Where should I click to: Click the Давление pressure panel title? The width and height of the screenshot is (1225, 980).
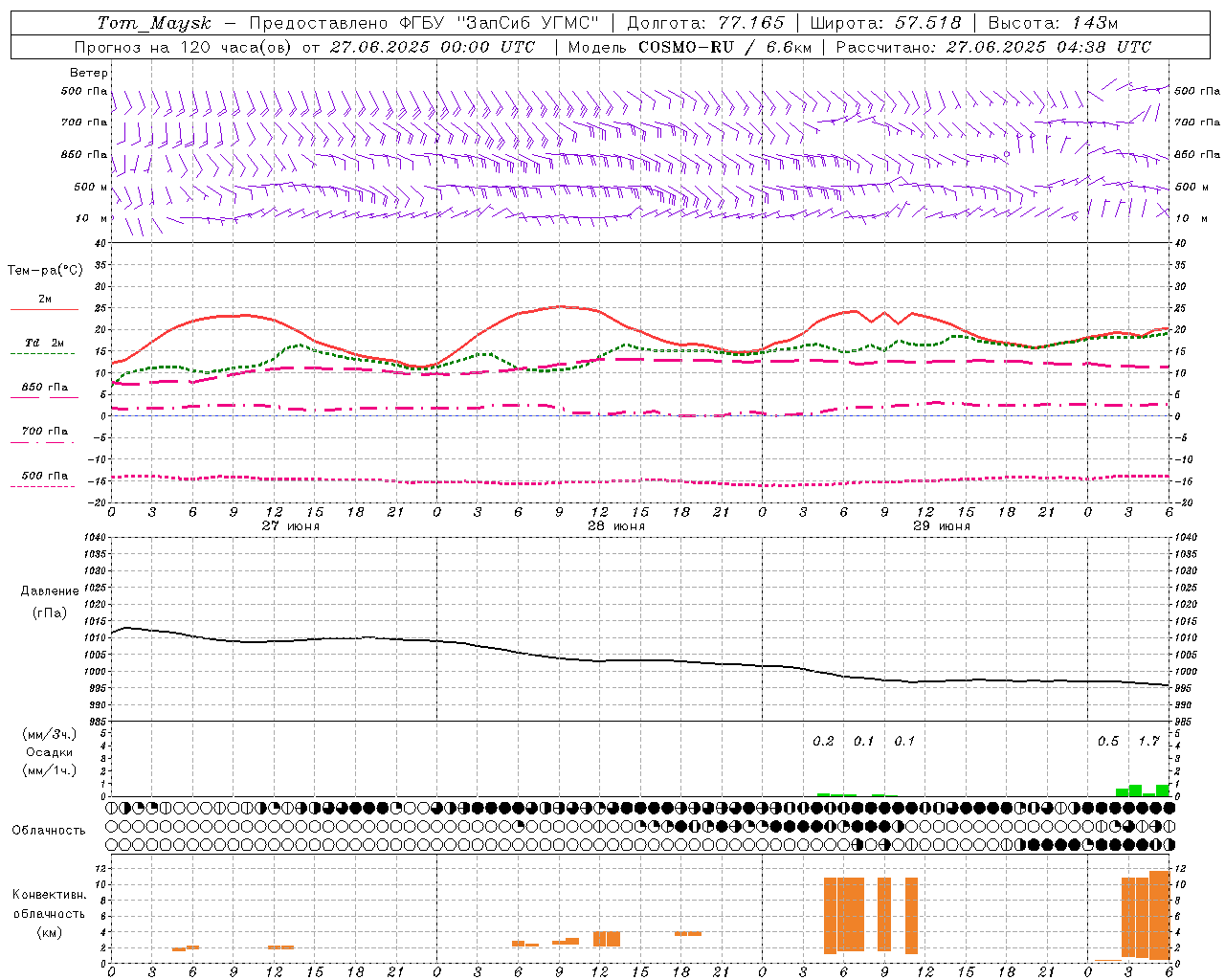50,590
